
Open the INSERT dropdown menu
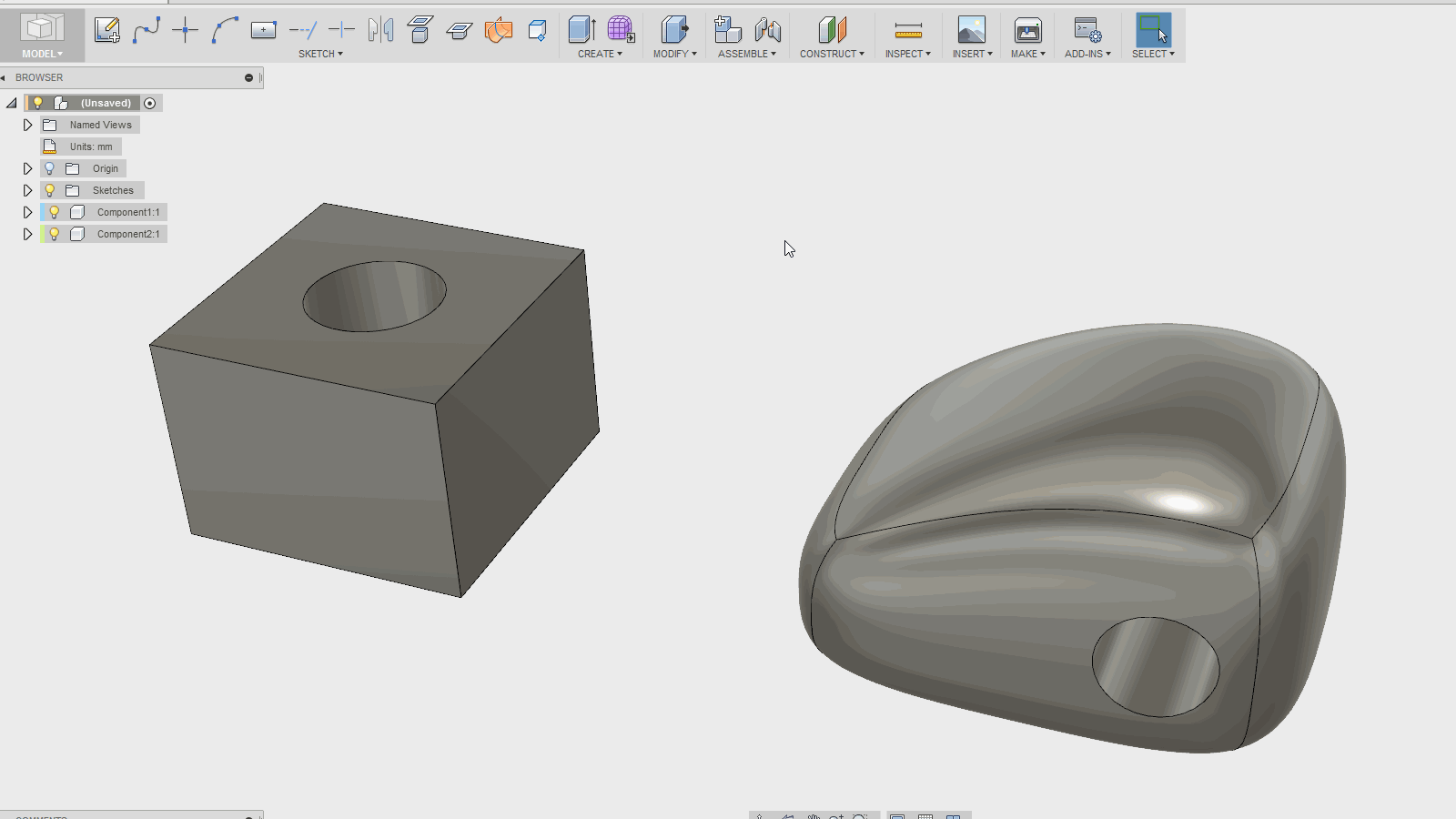pos(972,54)
